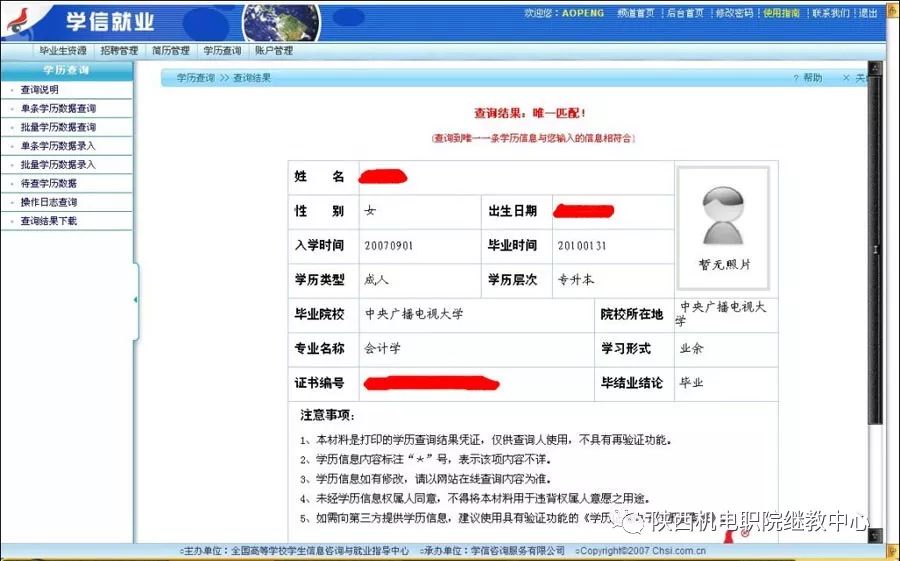Click the 学历查询 sidebar panel header

67,70
